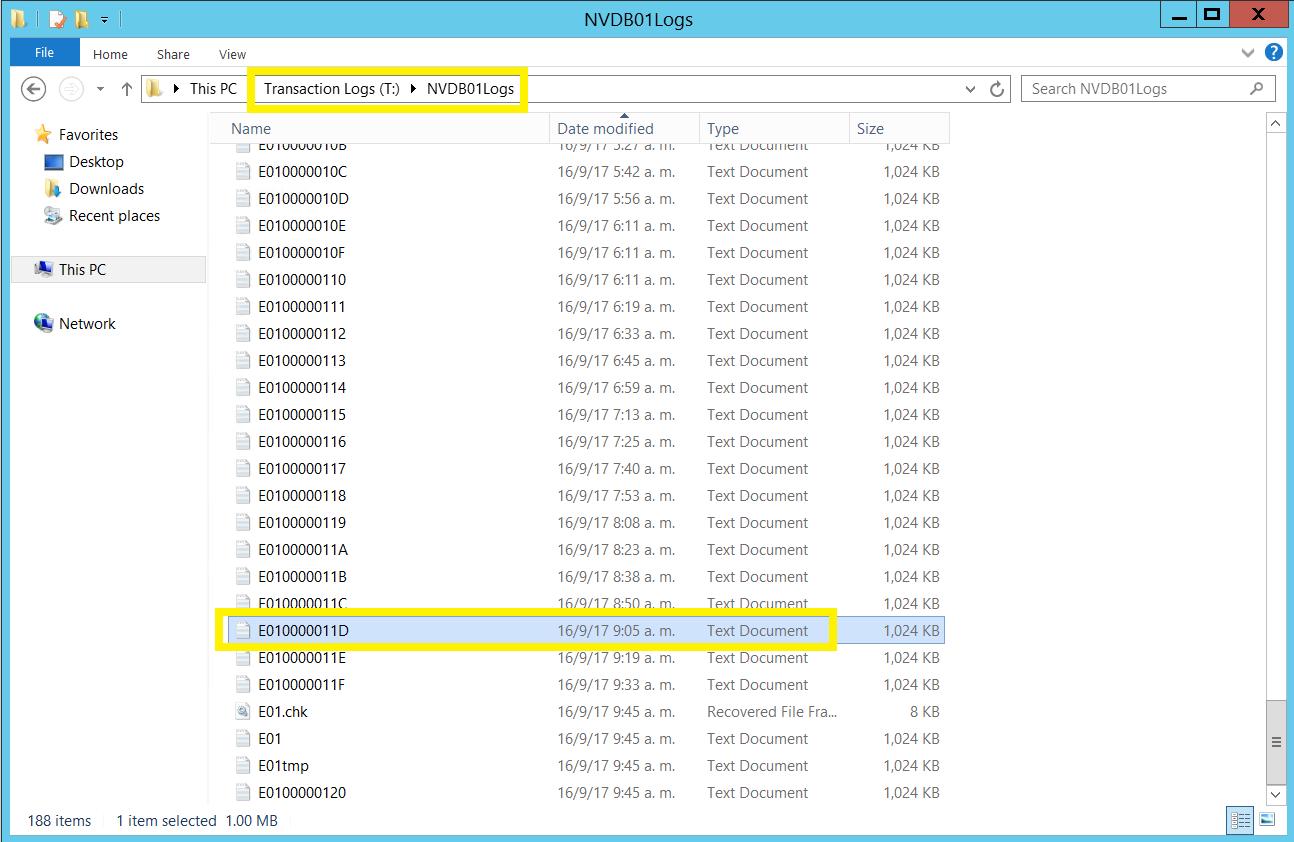This screenshot has height=842, width=1294.
Task: Click the Forward navigation arrow
Action: click(71, 89)
